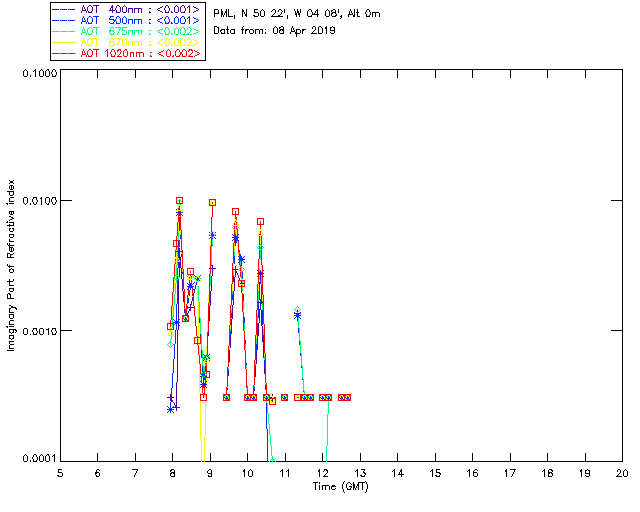The width and height of the screenshot is (640, 512).
Task: Select the 0.0010 y-axis tick label
Action: click(x=38, y=331)
